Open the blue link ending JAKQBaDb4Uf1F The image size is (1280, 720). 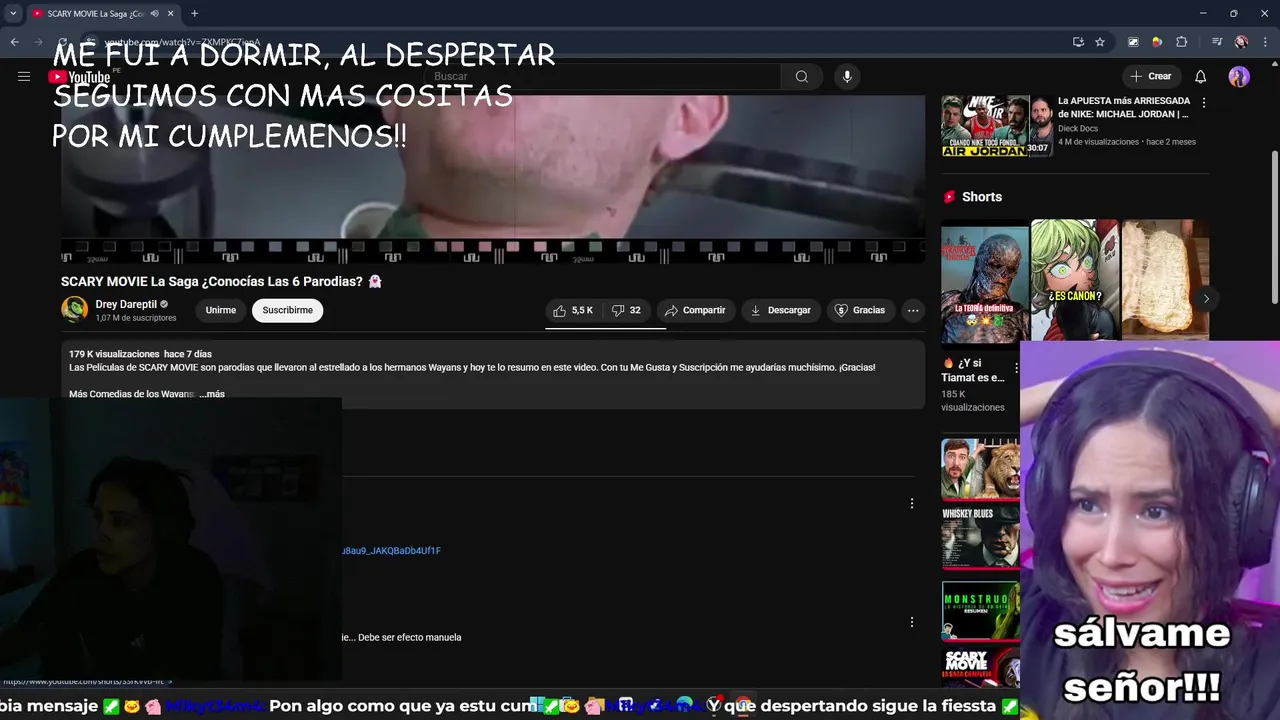tap(391, 551)
